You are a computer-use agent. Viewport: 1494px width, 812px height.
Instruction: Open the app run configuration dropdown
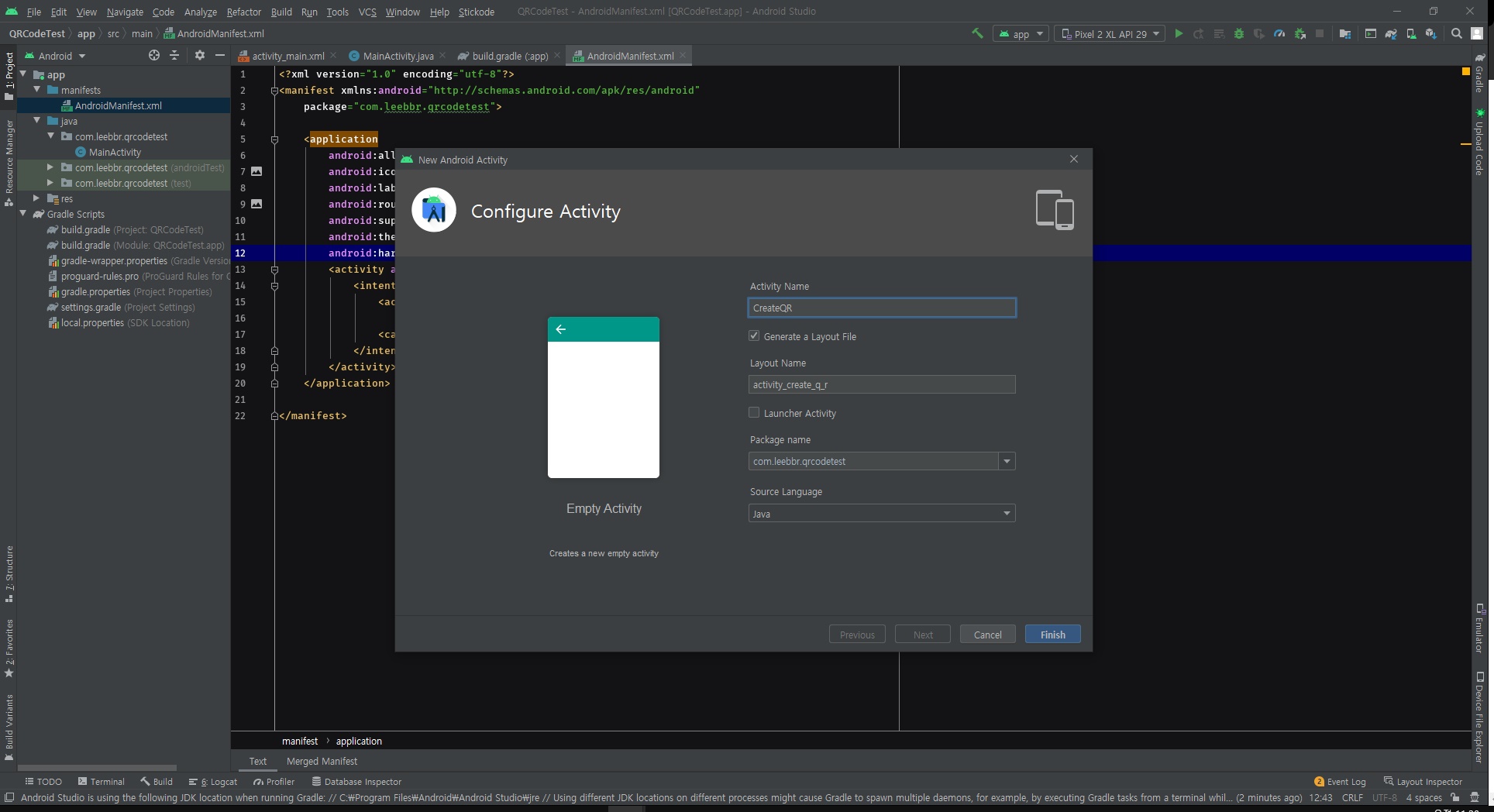pyautogui.click(x=1021, y=33)
